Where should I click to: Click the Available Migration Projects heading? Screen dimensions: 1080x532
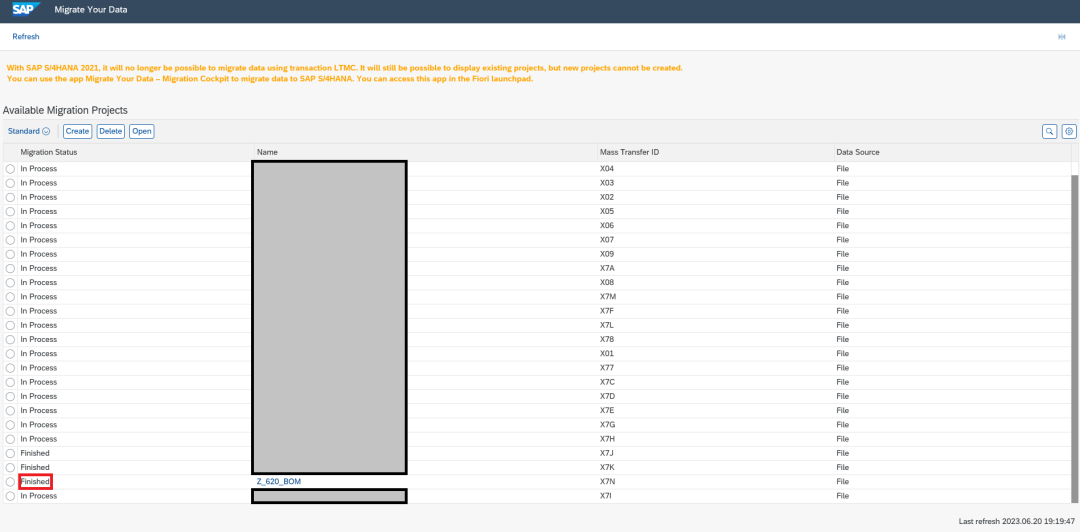point(65,110)
